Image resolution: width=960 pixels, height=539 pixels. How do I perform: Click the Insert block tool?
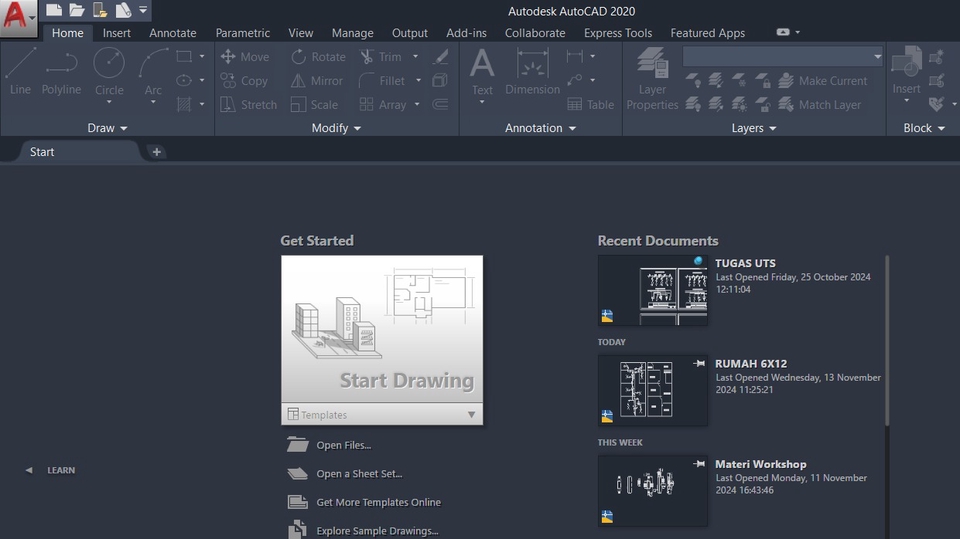[906, 71]
